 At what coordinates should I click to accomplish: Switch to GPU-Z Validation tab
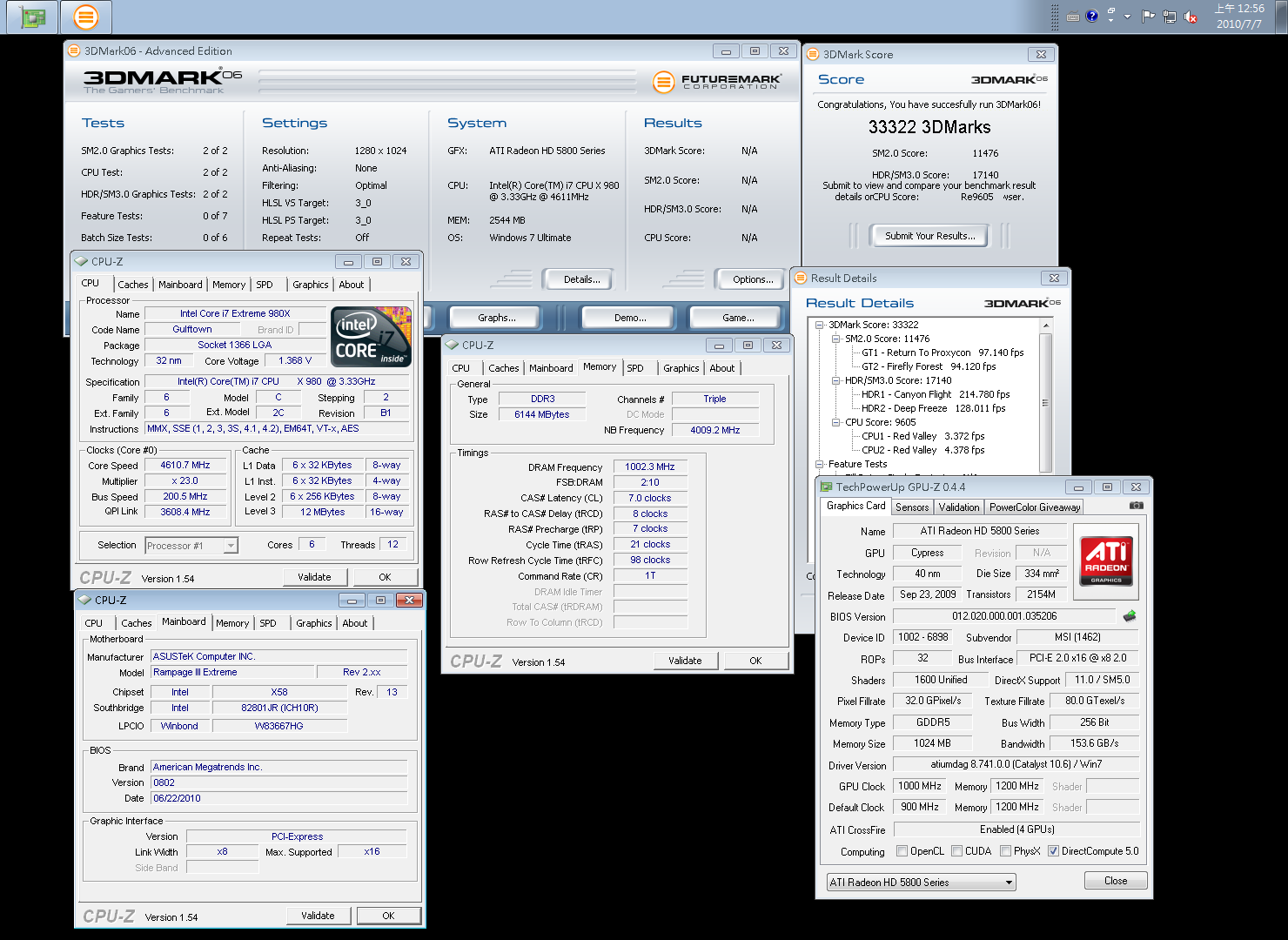[x=959, y=507]
